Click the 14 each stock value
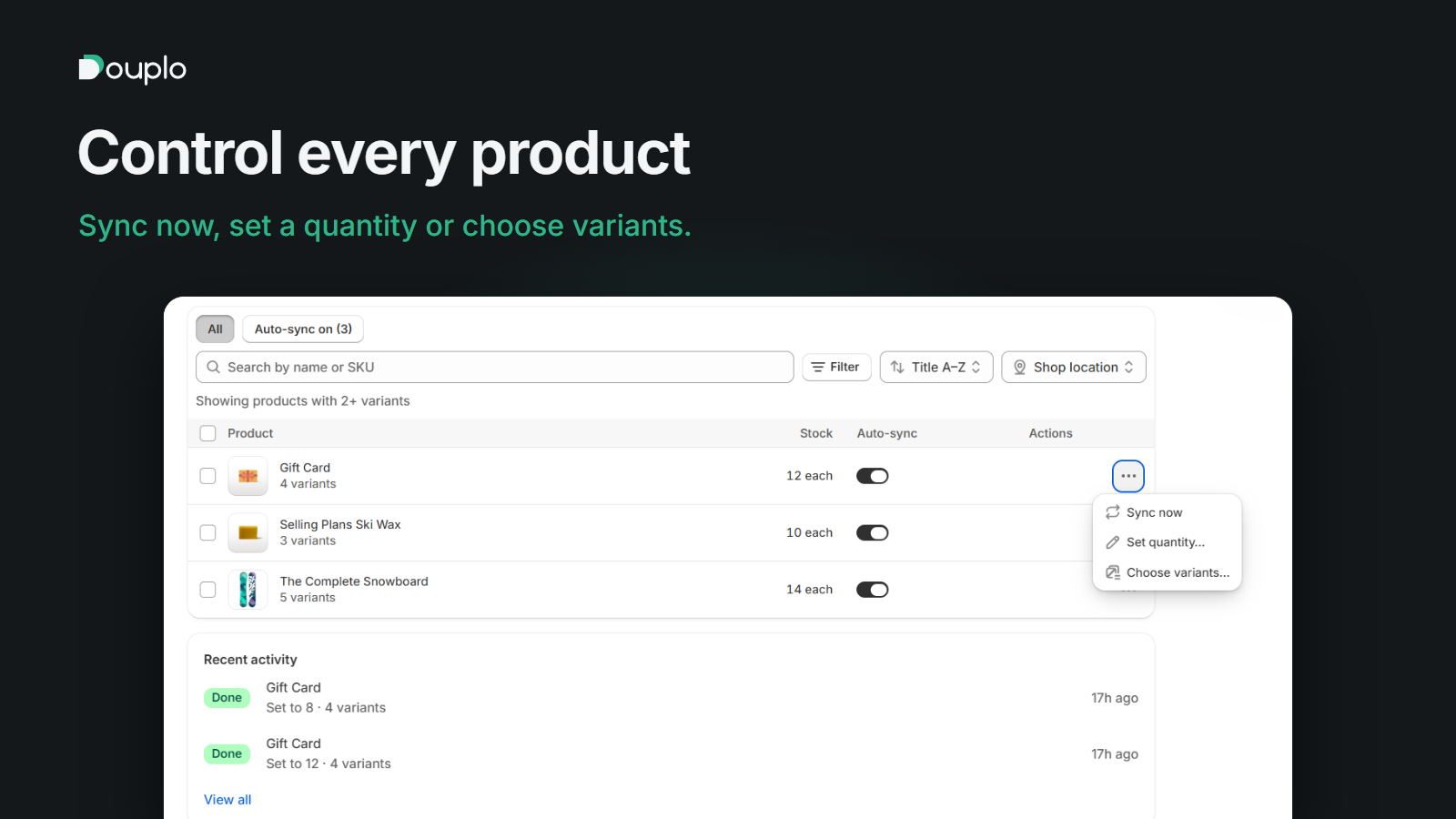Image resolution: width=1456 pixels, height=819 pixels. [810, 590]
